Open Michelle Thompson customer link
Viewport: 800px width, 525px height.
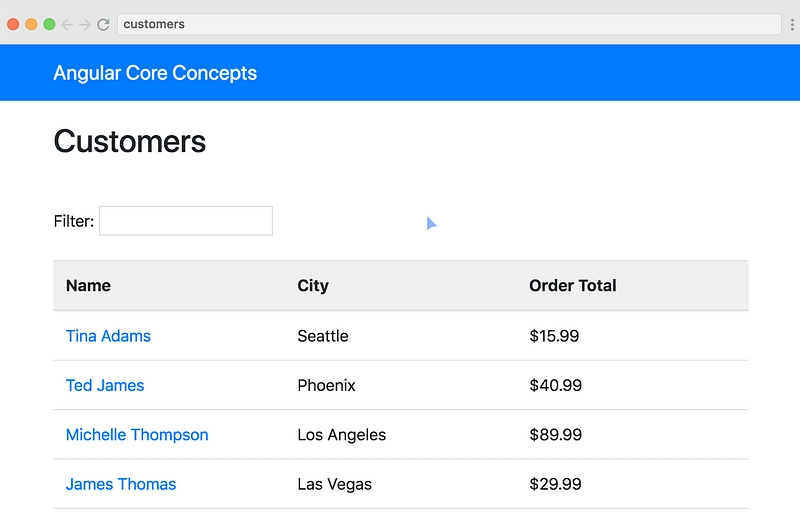coord(137,435)
